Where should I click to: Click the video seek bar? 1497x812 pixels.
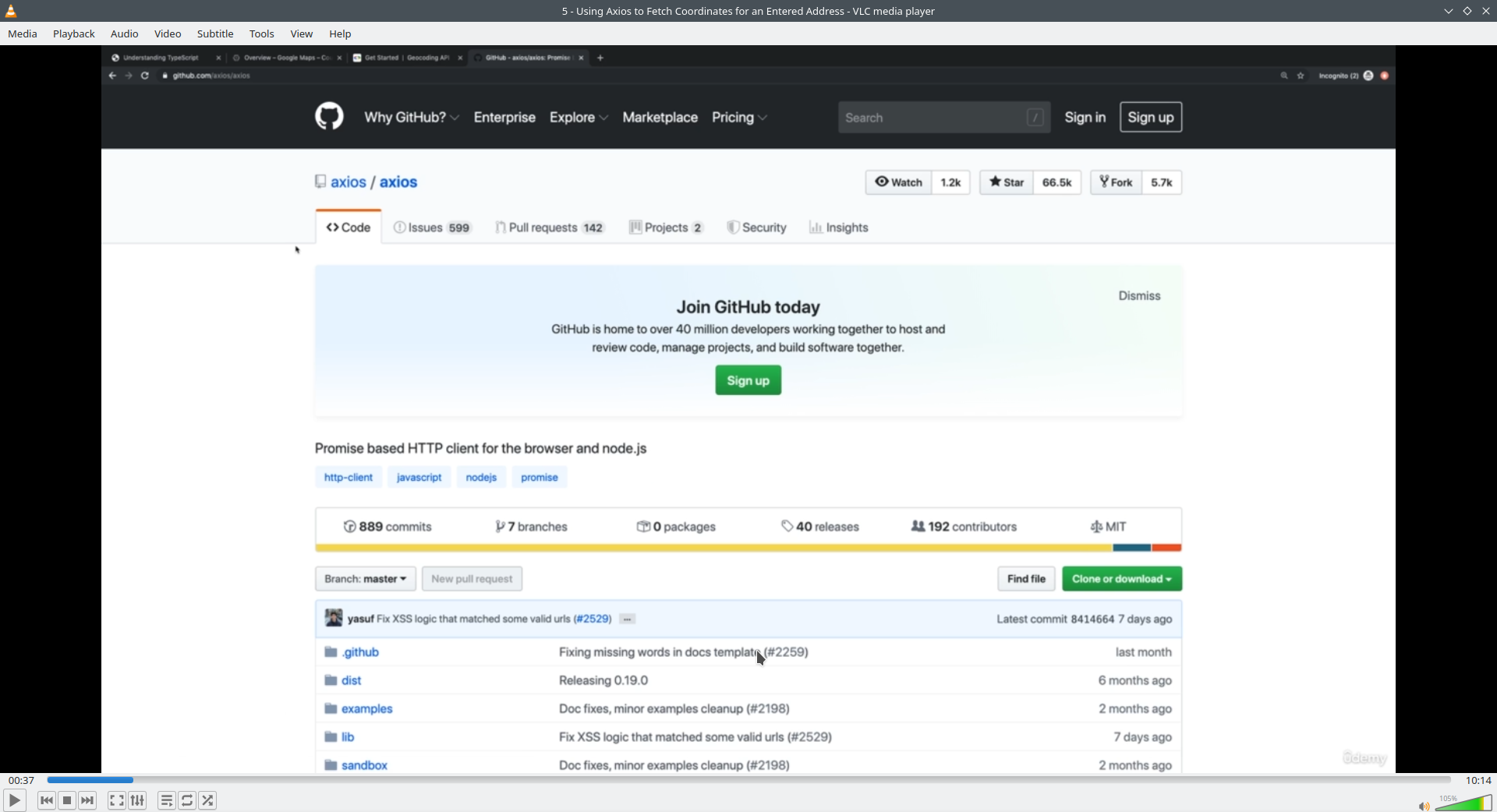(748, 780)
